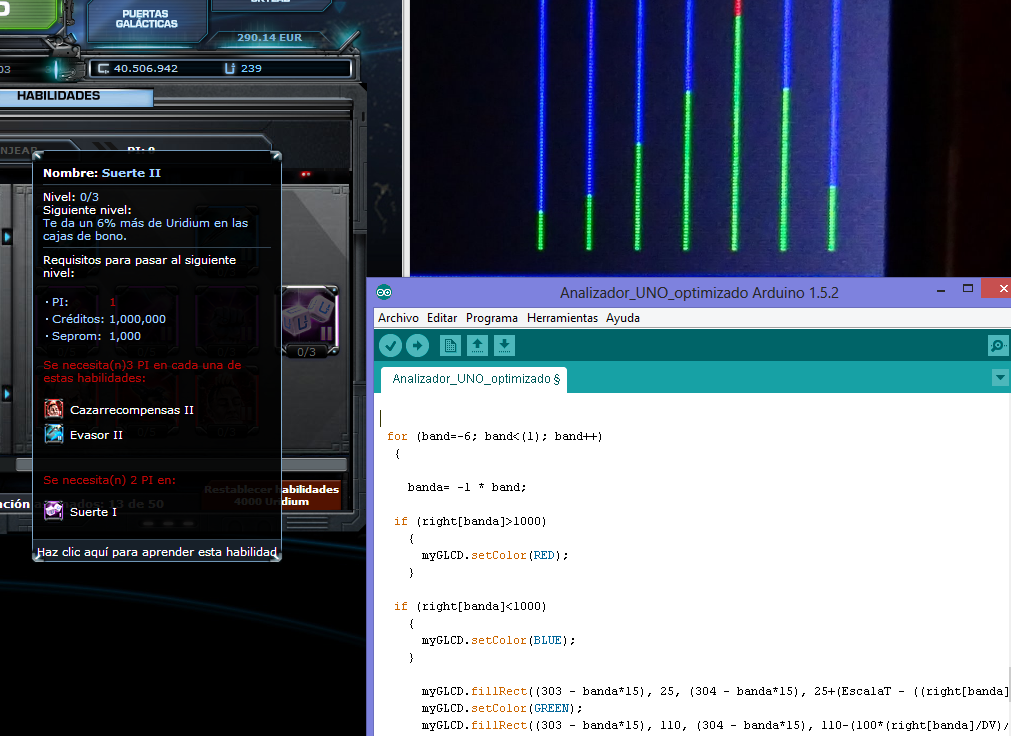This screenshot has height=736, width=1011.
Task: Click the Cazarrecompensas II skill icon
Action: tap(54, 409)
